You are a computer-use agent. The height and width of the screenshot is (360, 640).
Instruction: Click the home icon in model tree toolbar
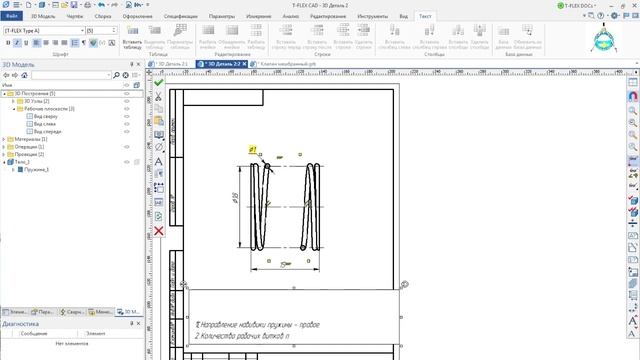24,75
